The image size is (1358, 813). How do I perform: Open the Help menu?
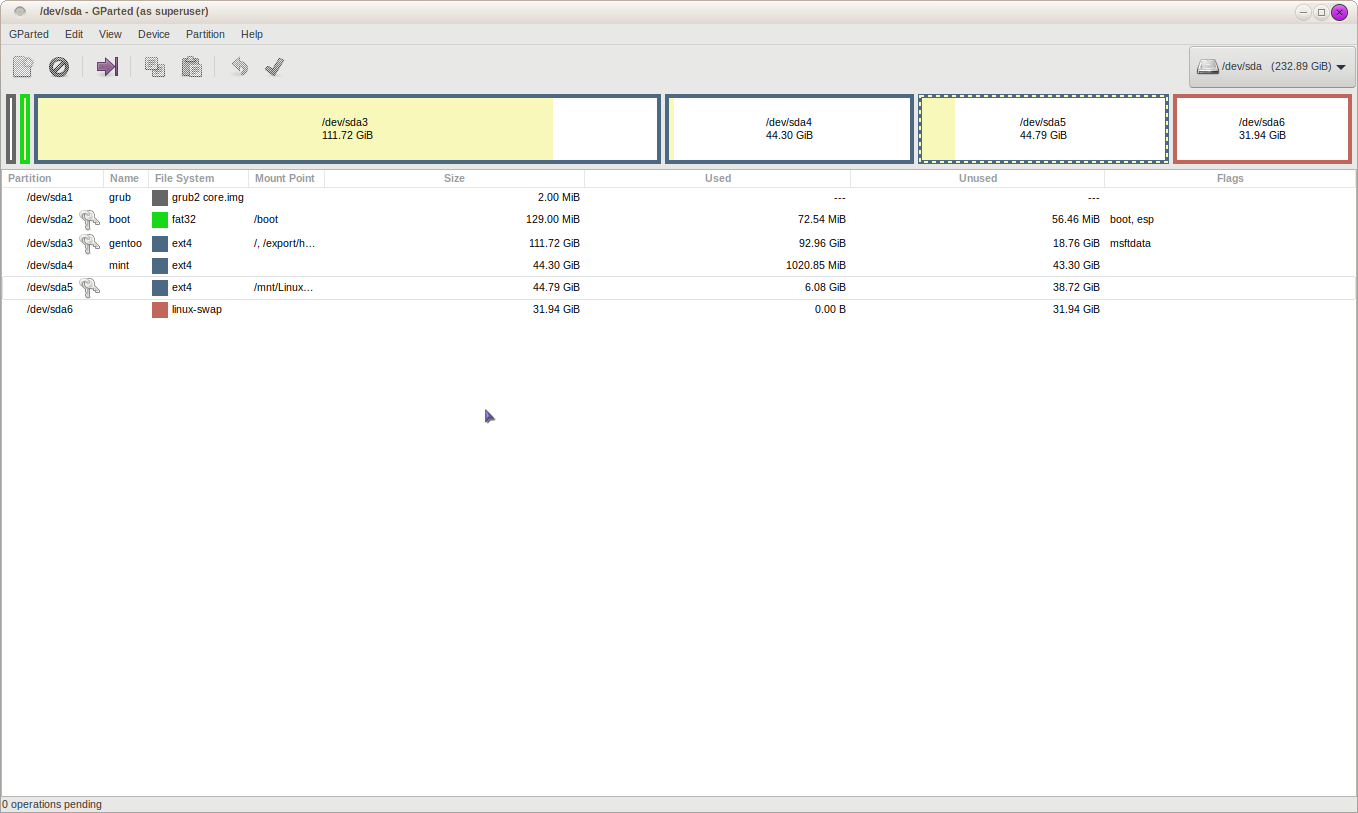point(252,34)
